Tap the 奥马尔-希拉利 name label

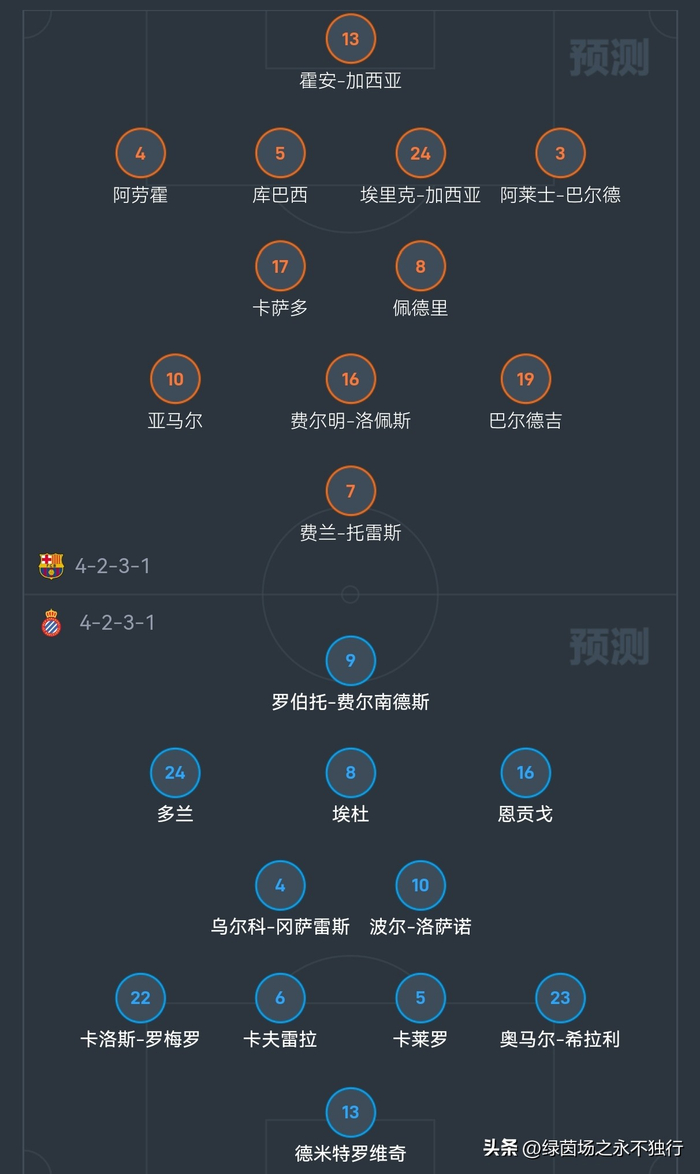click(x=560, y=1040)
